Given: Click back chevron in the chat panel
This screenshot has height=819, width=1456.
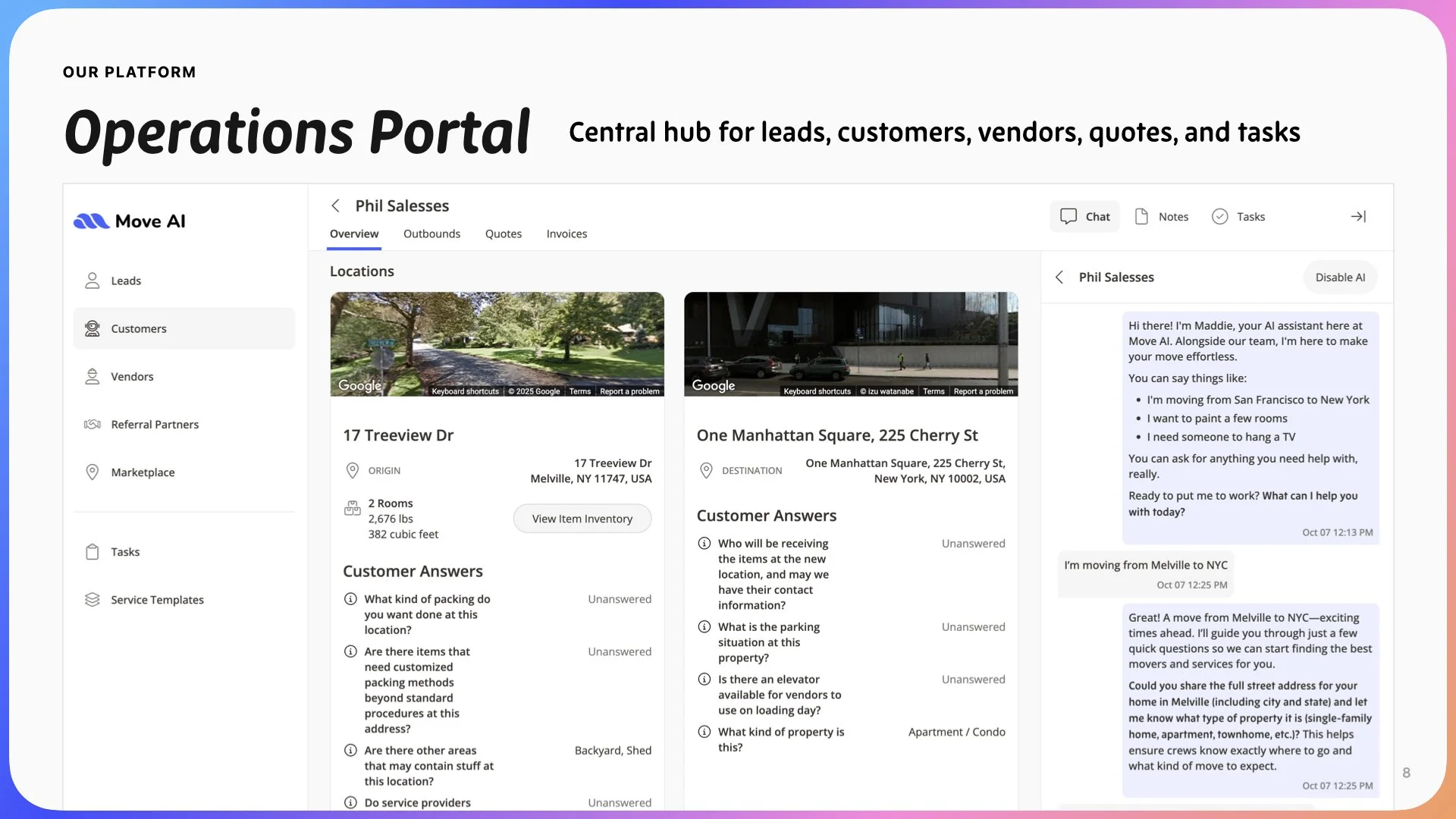Looking at the screenshot, I should [x=1059, y=278].
